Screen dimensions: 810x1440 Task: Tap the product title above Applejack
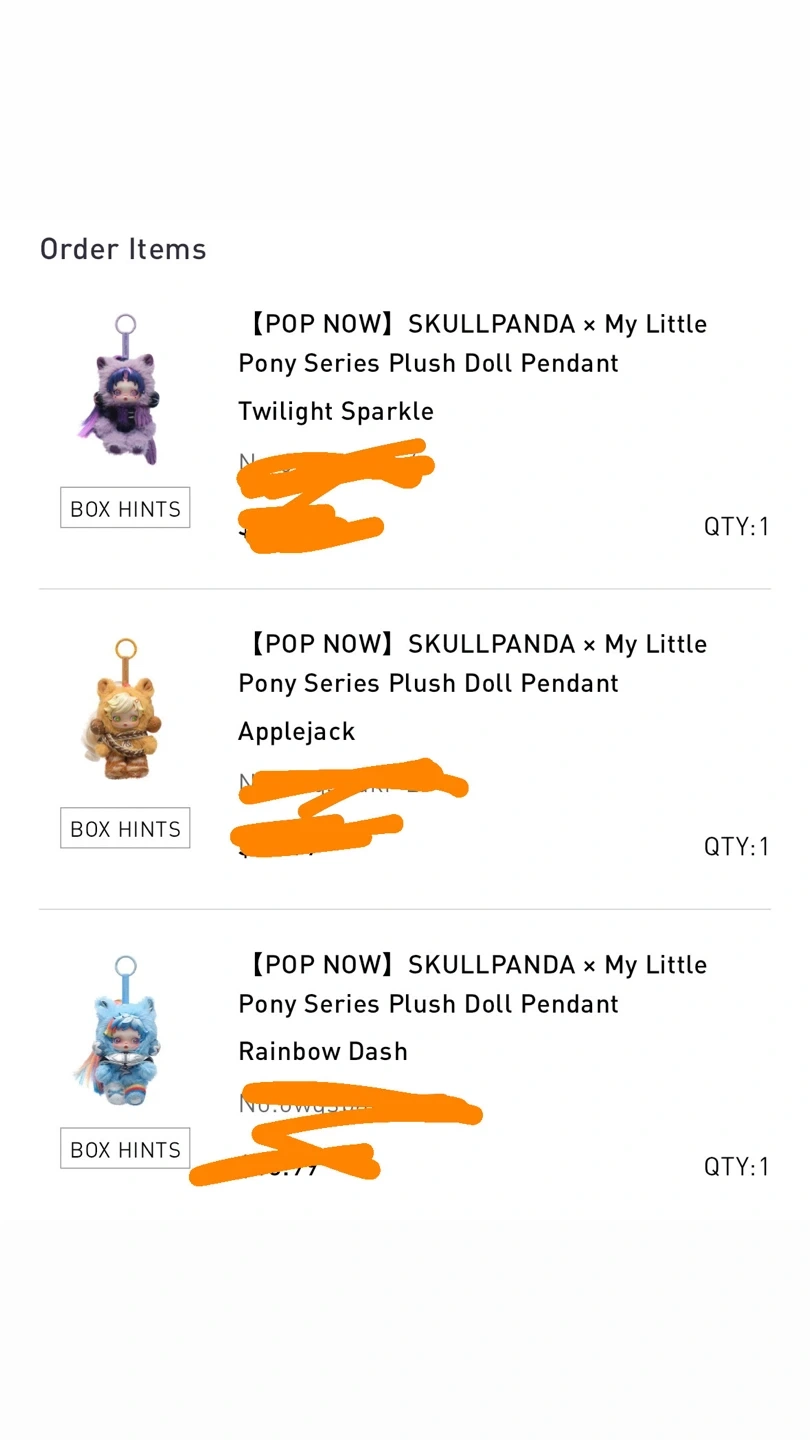pyautogui.click(x=472, y=663)
